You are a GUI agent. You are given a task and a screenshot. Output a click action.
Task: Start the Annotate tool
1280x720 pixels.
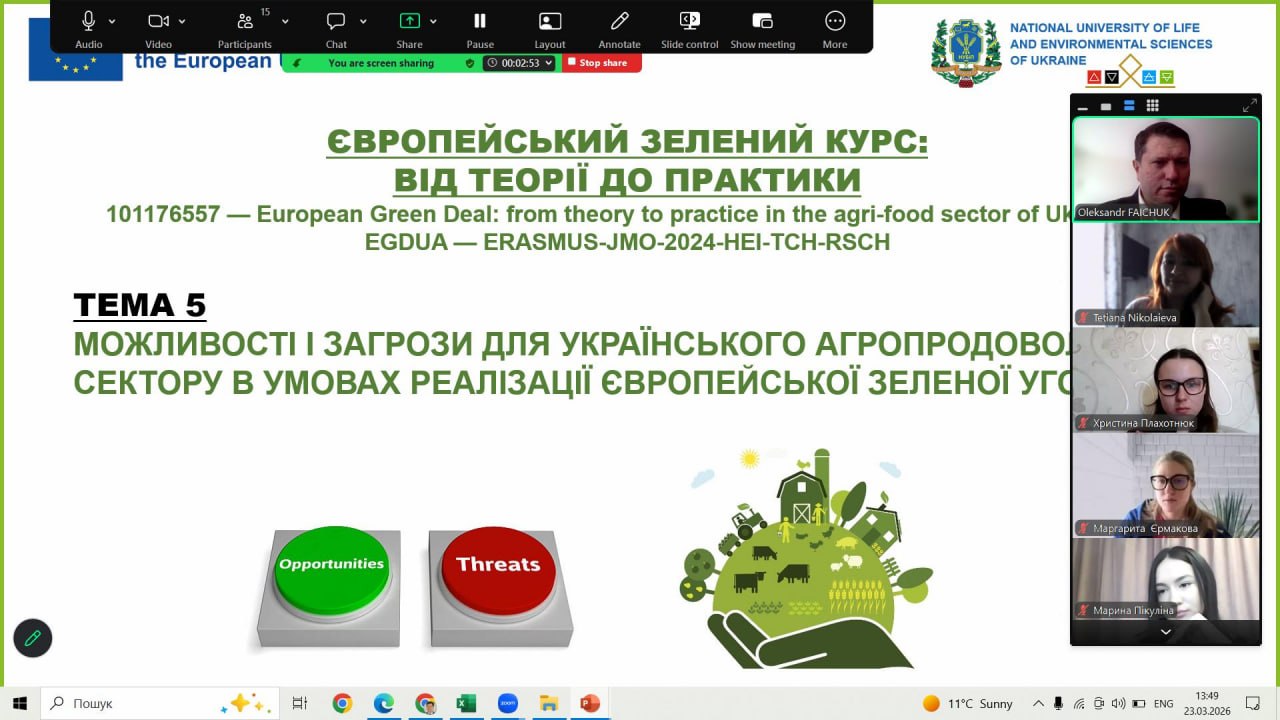coord(619,28)
